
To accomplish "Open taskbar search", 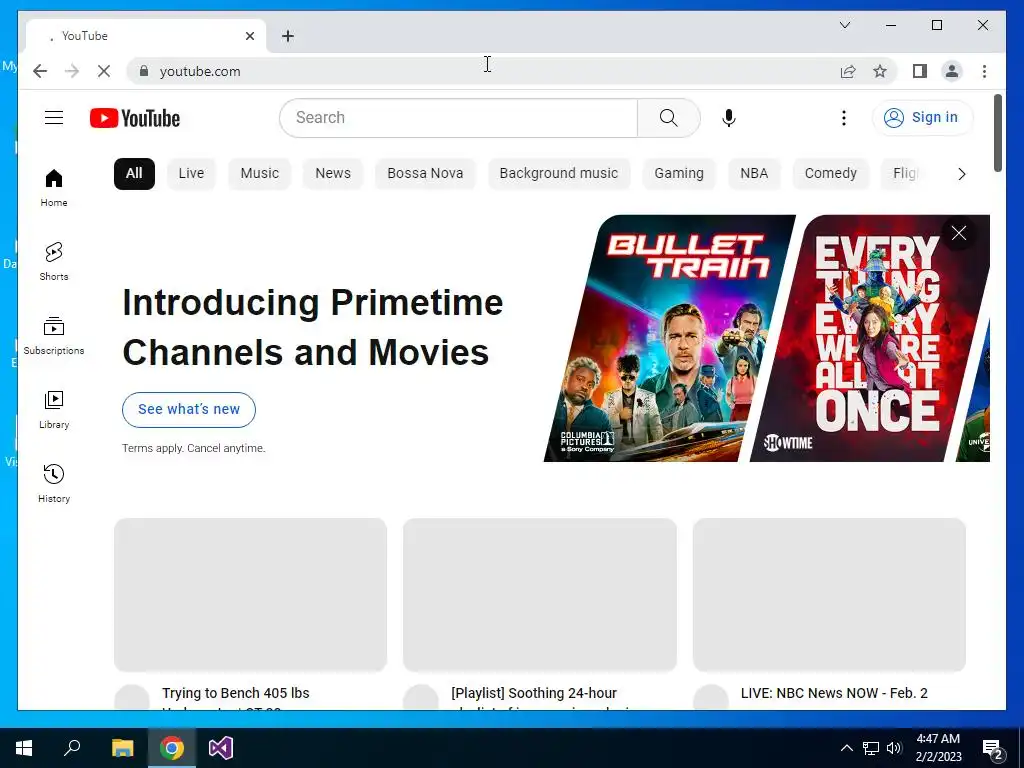I will click(x=72, y=748).
